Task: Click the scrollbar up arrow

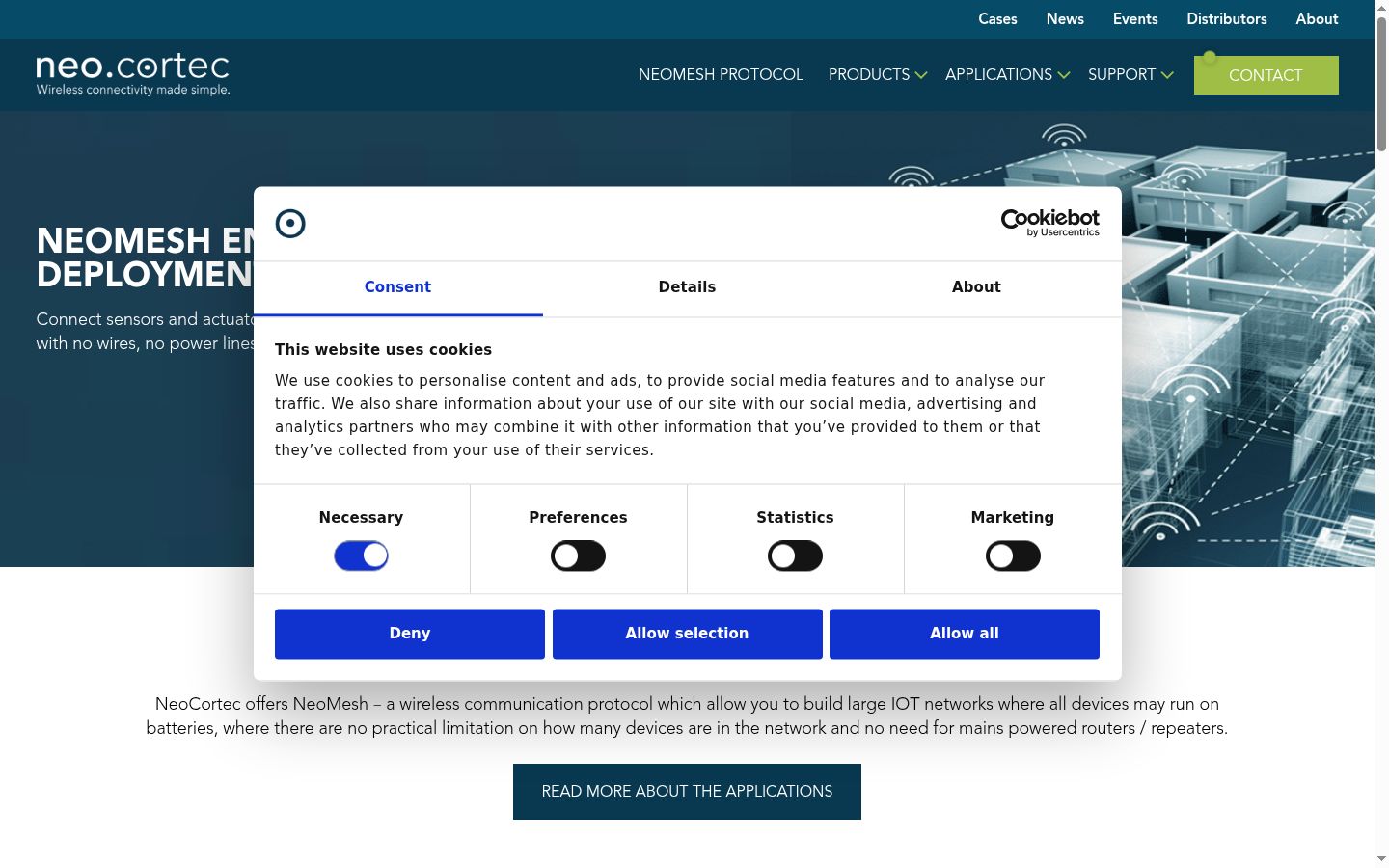Action: pos(1381,8)
